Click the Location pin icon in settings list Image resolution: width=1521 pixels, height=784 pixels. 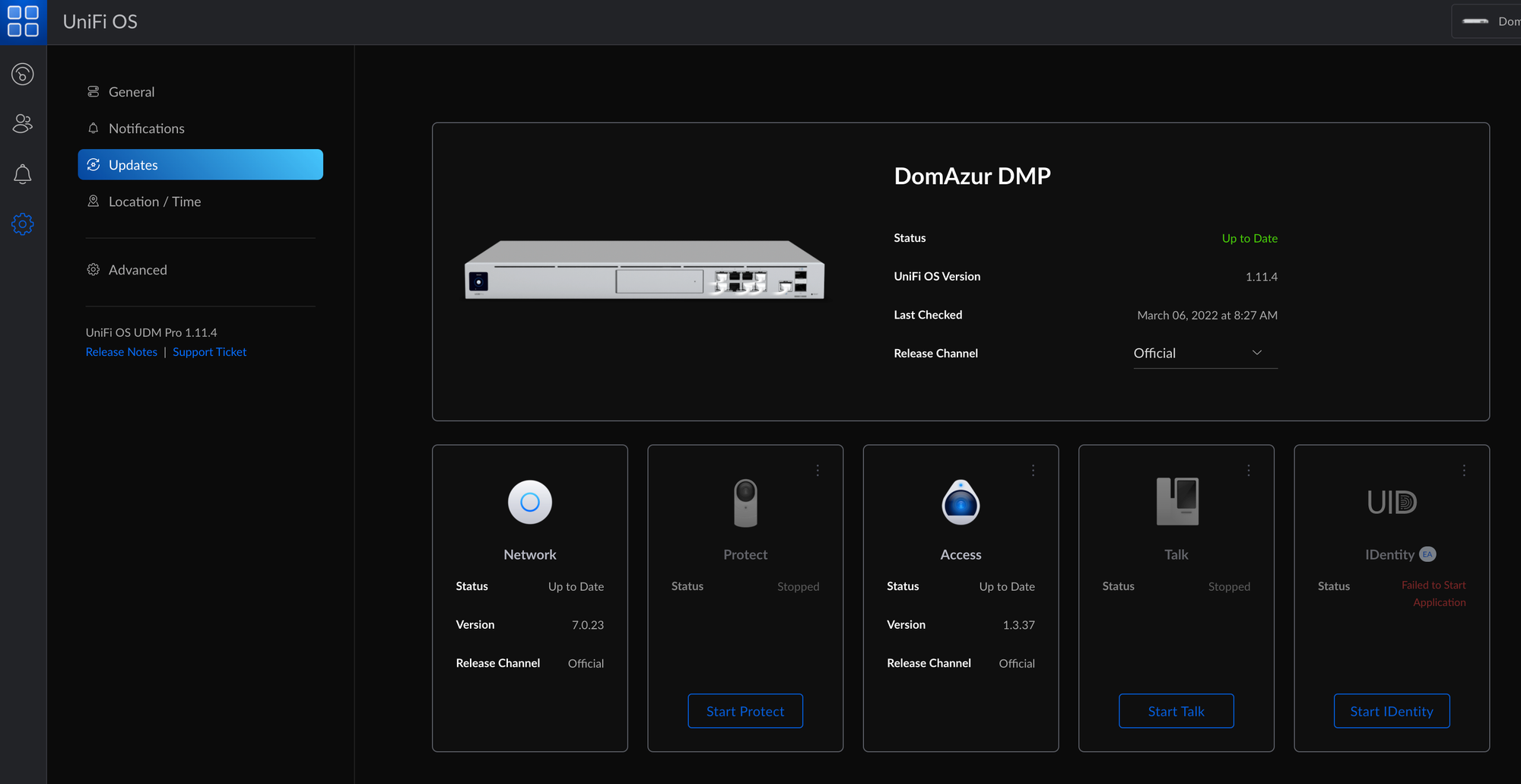[x=94, y=201]
